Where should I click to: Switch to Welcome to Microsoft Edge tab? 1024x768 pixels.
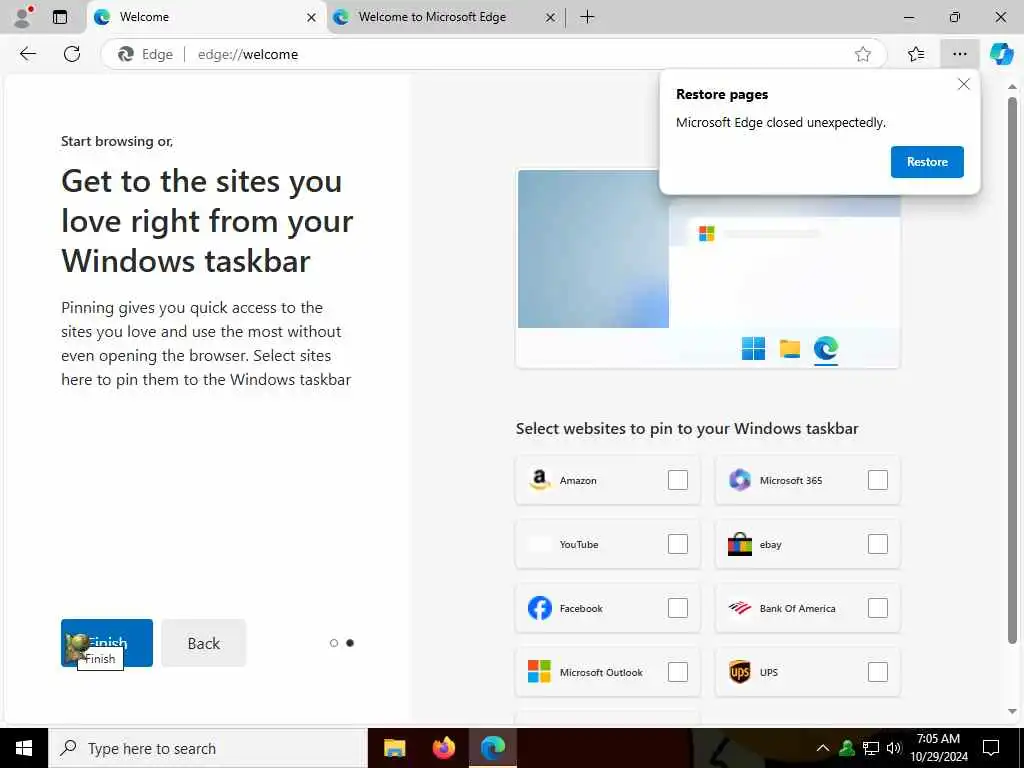[445, 17]
